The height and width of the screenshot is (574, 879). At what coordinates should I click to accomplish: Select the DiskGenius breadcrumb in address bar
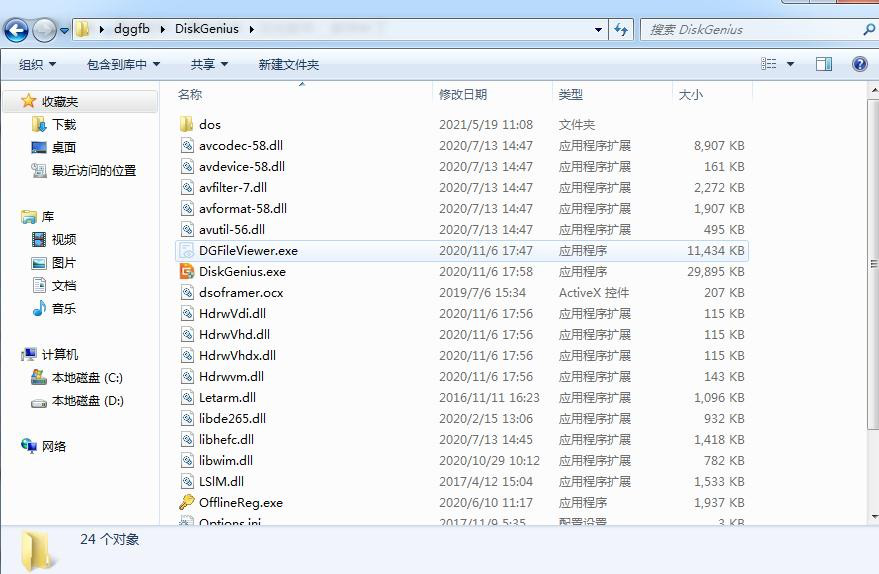click(x=207, y=29)
